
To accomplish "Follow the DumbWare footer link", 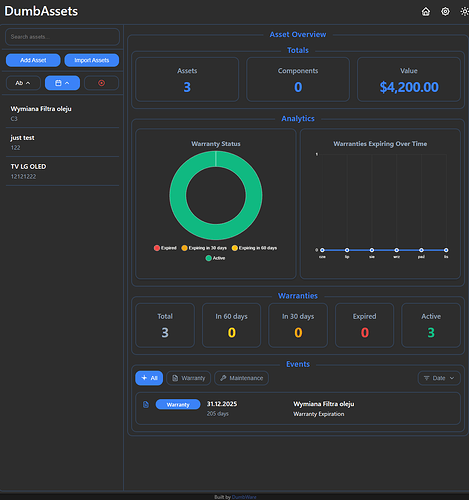I will 244,497.
